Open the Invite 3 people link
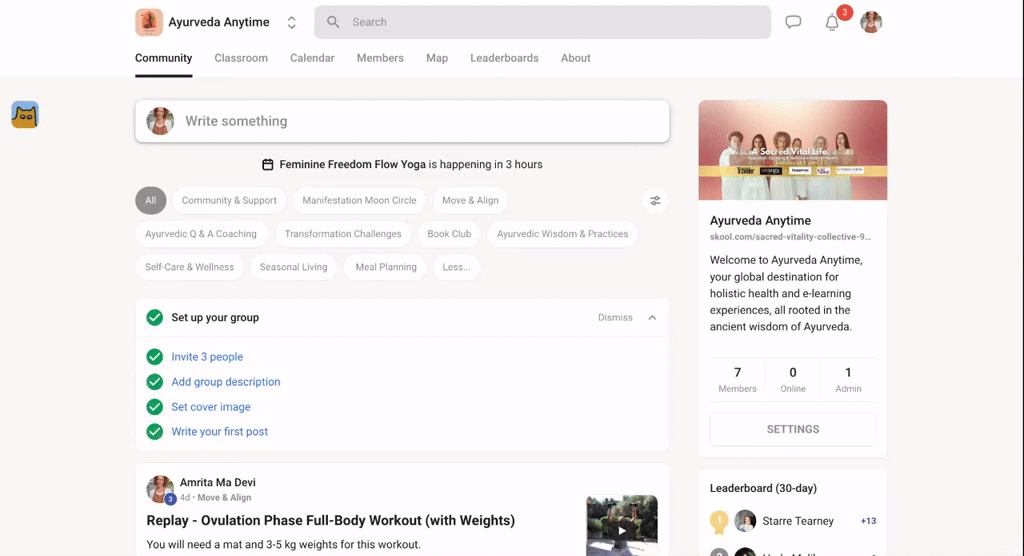The height and width of the screenshot is (556, 1024). [207, 357]
